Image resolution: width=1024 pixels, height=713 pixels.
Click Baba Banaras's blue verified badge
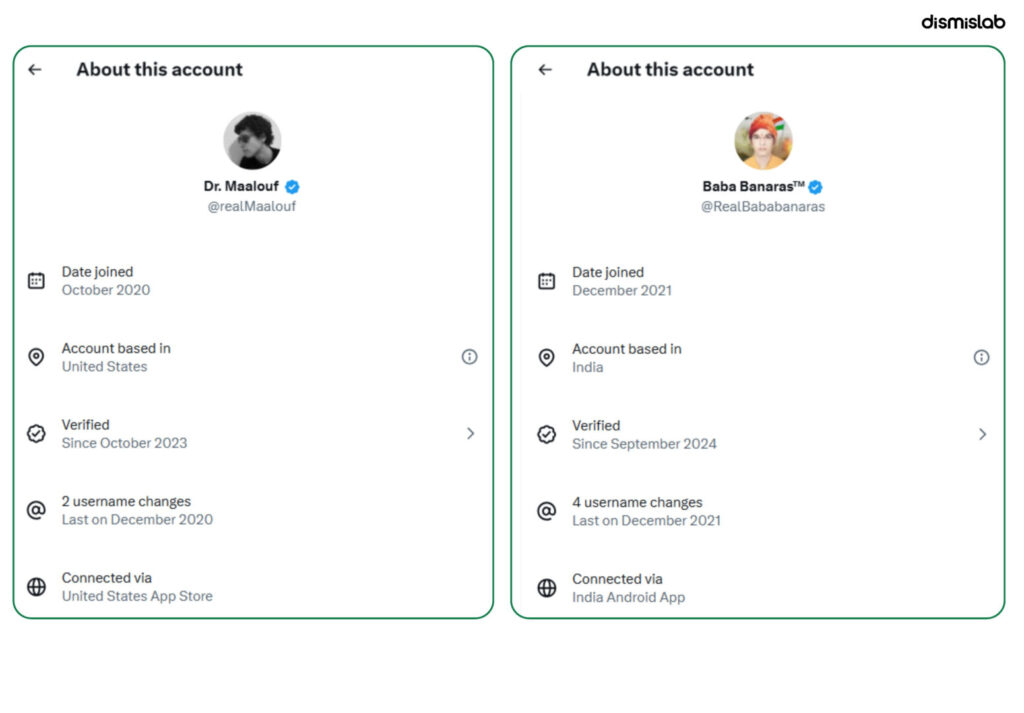tap(815, 187)
